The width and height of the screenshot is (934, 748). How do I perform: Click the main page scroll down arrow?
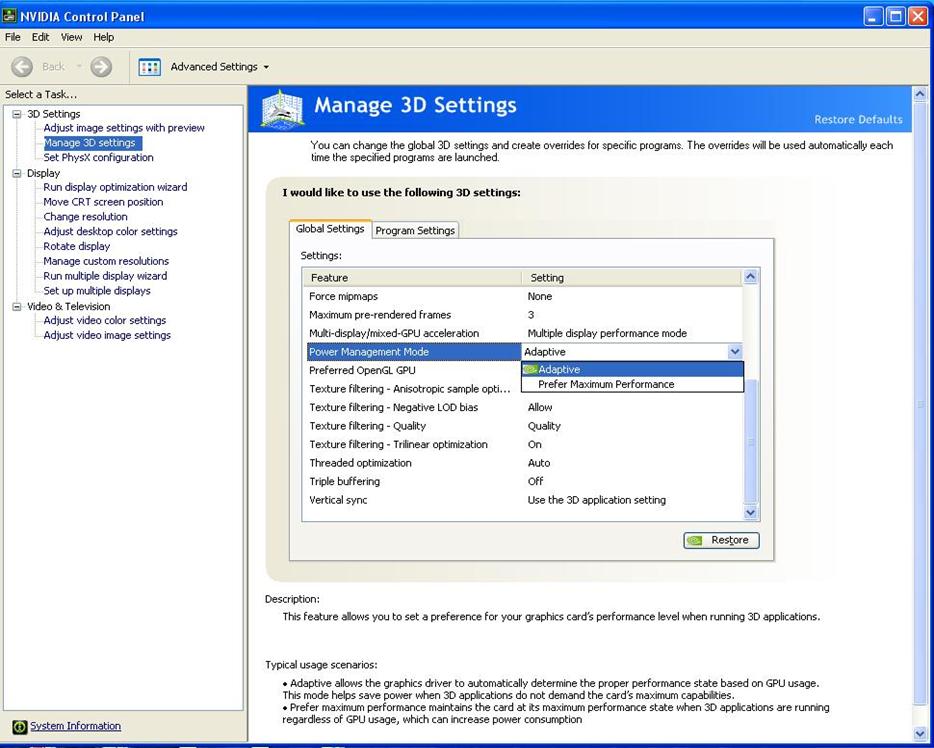(x=919, y=733)
